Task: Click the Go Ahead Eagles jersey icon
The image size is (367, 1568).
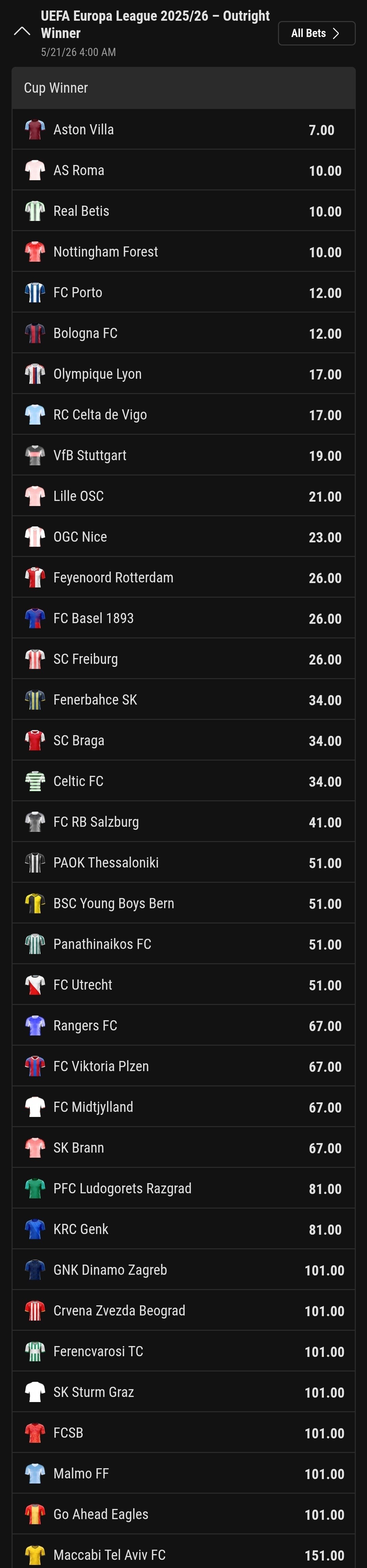Action: [35, 1514]
